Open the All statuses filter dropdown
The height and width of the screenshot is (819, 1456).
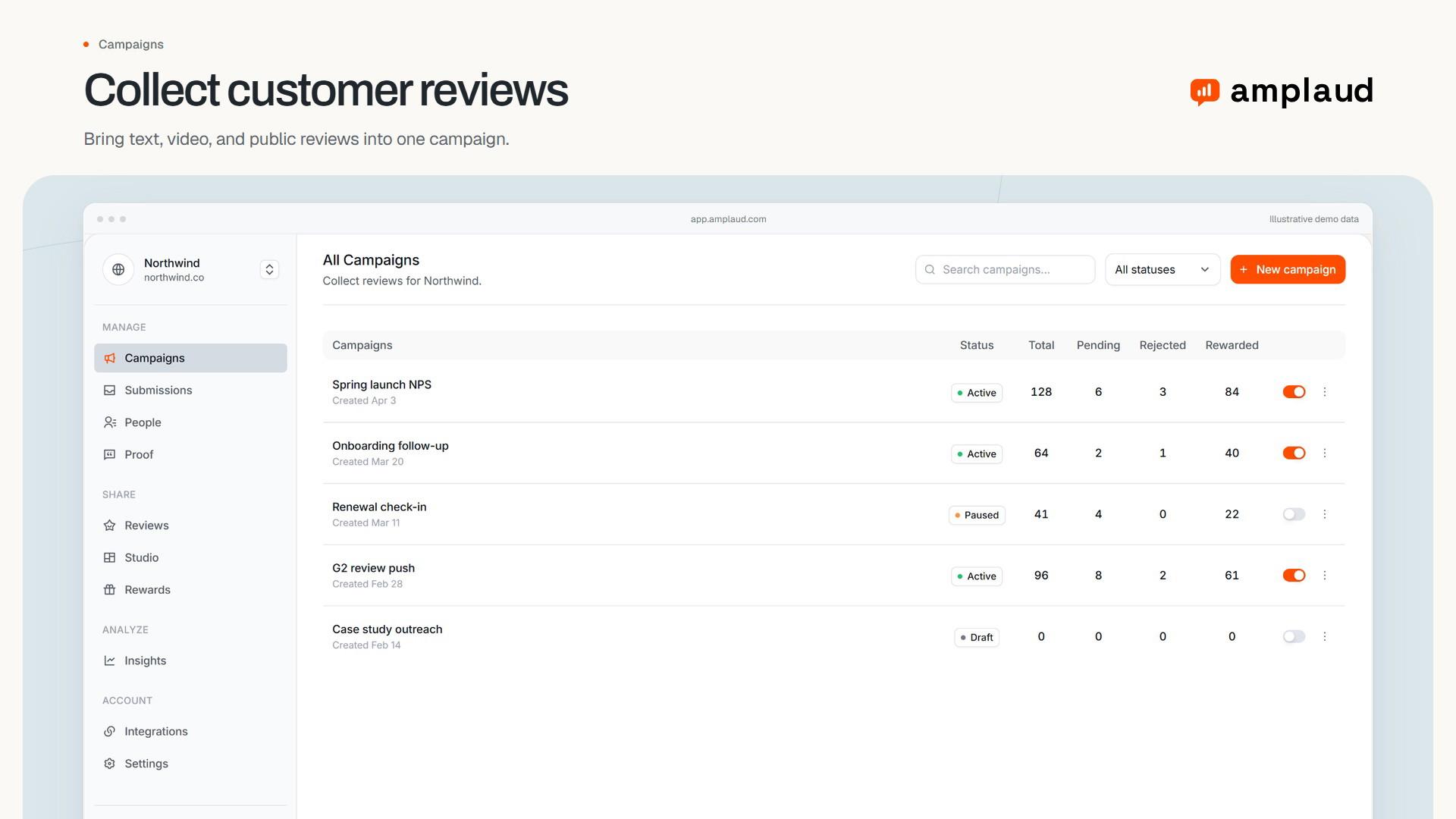(1163, 270)
